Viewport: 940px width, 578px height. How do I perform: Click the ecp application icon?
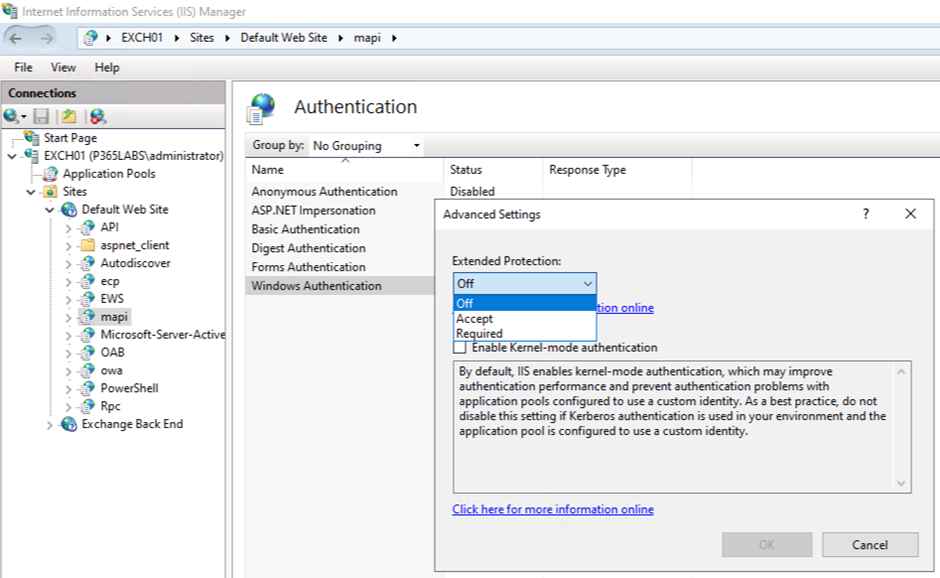point(88,281)
